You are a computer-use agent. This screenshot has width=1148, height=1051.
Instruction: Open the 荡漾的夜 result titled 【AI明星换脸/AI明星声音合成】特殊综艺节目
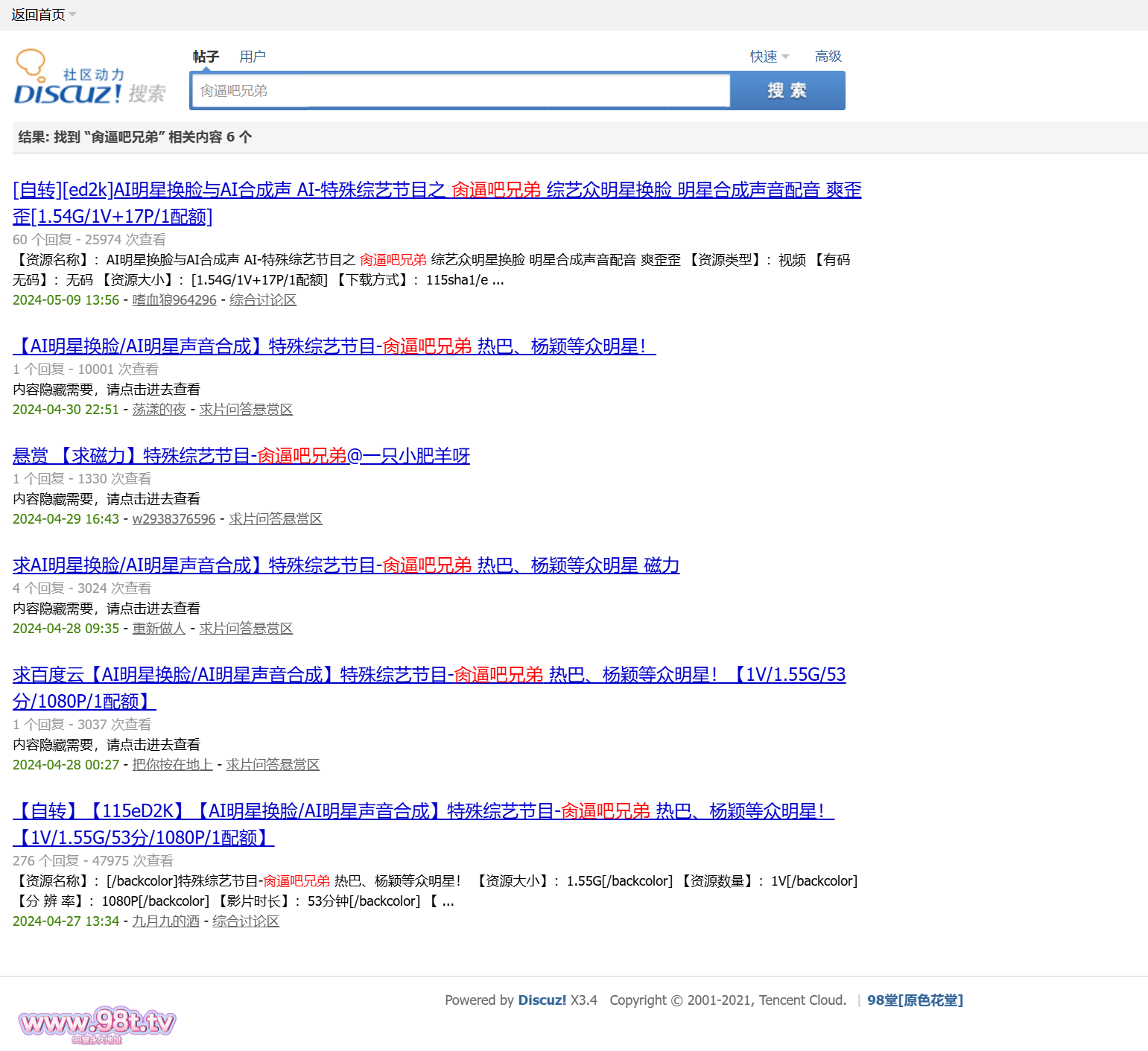click(334, 346)
